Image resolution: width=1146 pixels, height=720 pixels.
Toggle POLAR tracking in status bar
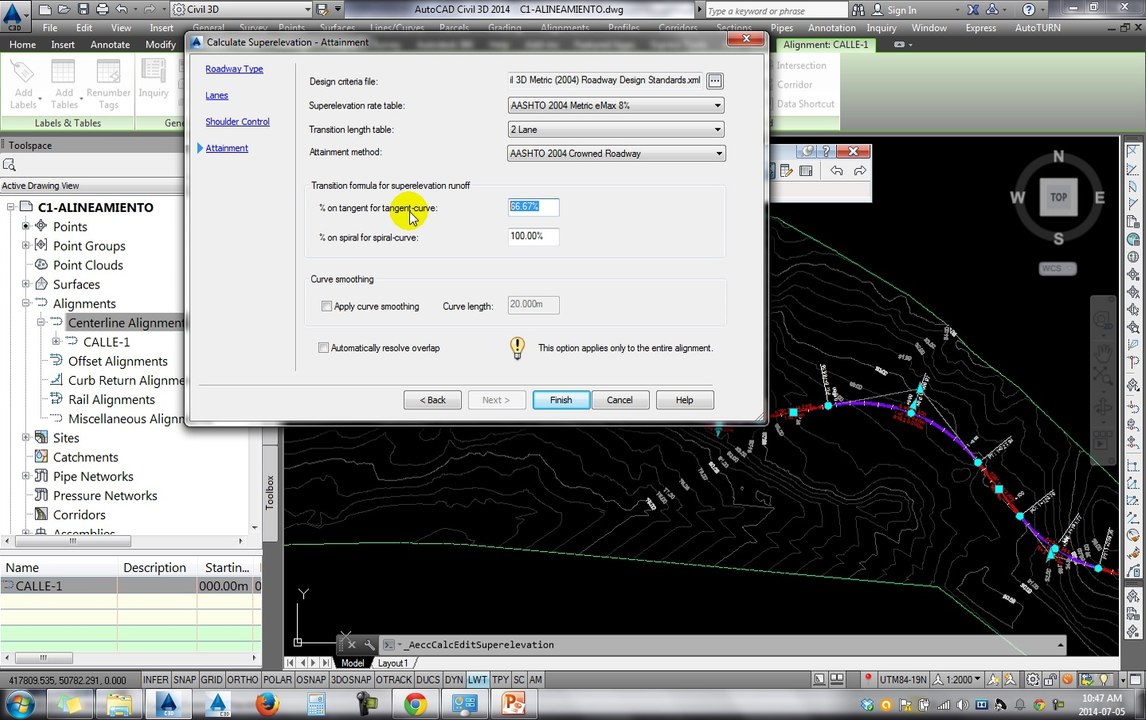[277, 680]
